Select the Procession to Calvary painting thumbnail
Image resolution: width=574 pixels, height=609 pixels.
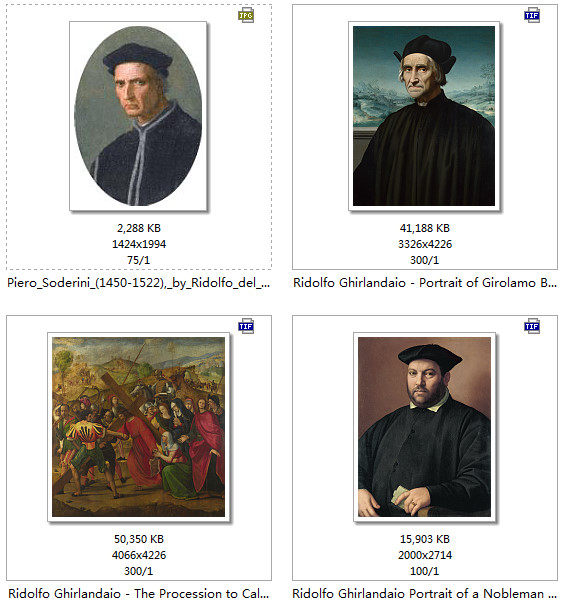click(139, 427)
